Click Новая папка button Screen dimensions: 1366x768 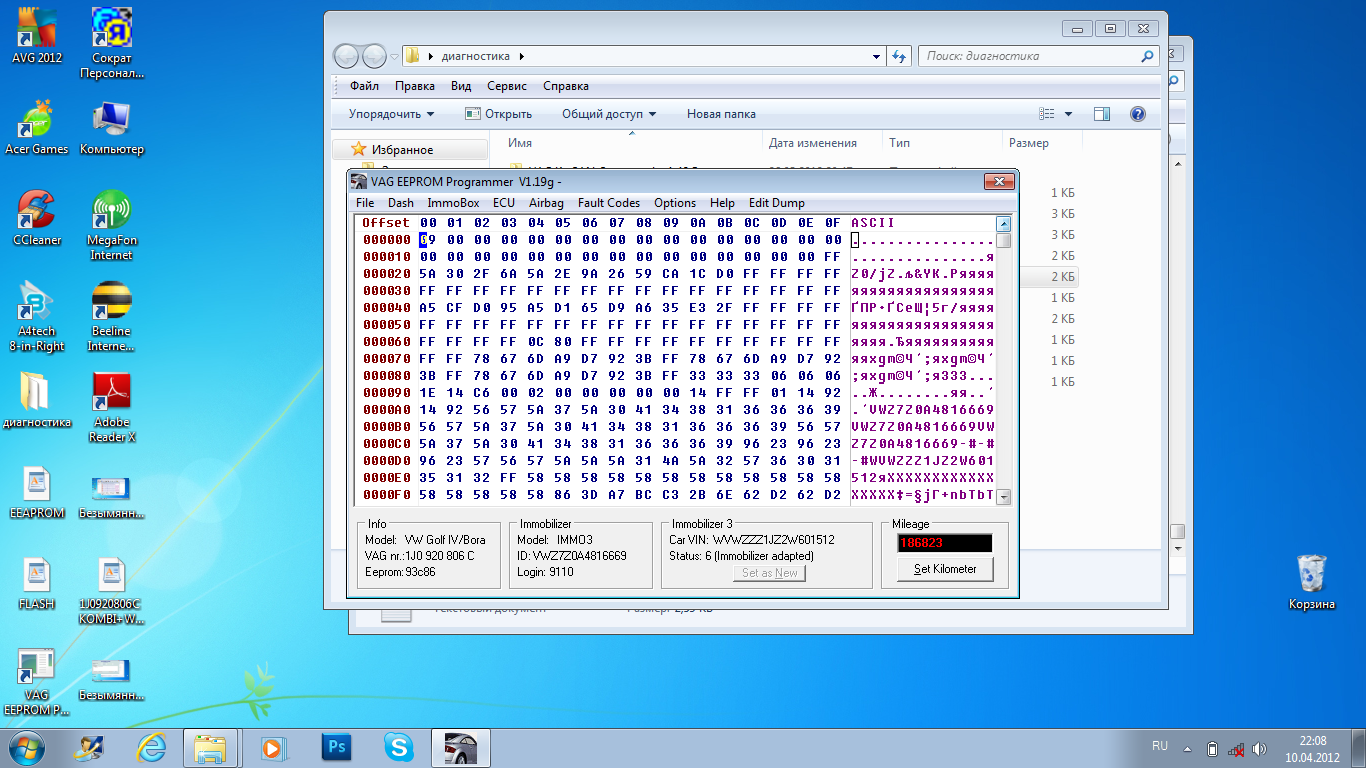pos(721,114)
